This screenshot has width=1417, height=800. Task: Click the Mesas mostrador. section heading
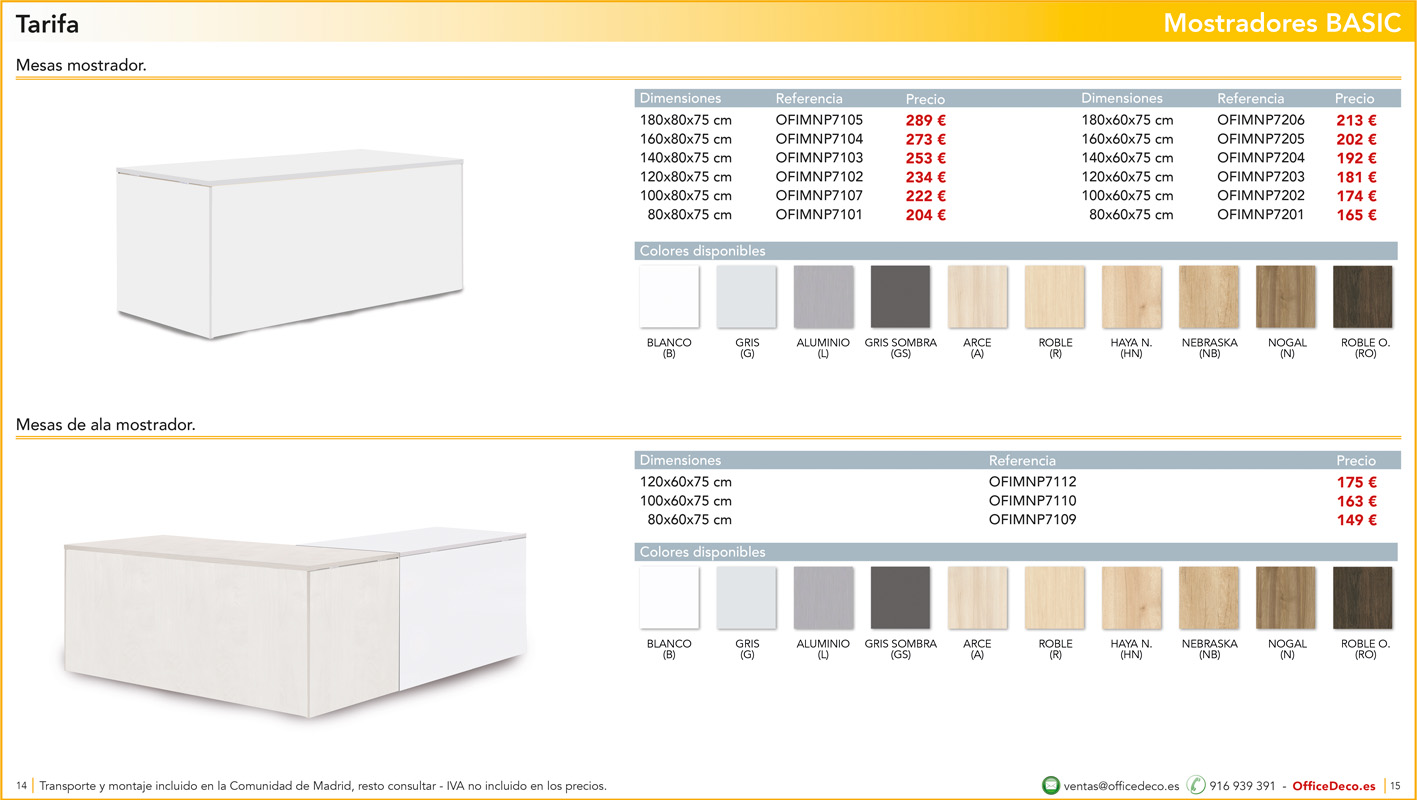click(x=82, y=66)
